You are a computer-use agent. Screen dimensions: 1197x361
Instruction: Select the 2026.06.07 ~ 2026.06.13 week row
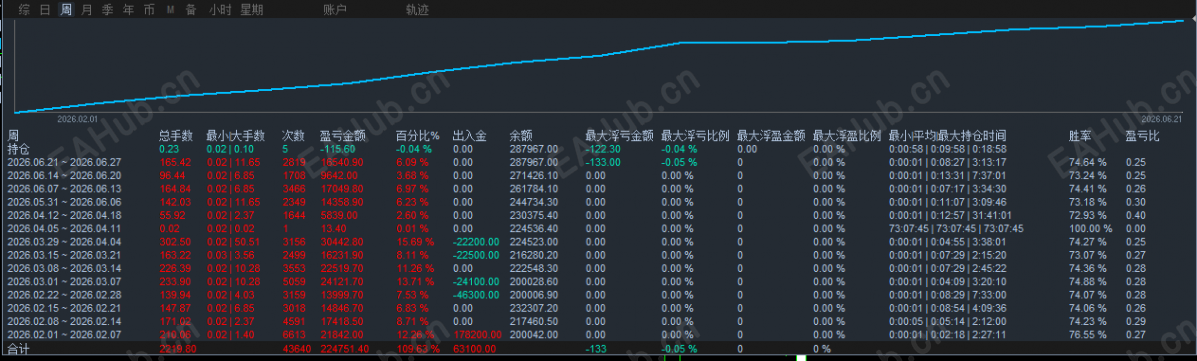point(598,189)
